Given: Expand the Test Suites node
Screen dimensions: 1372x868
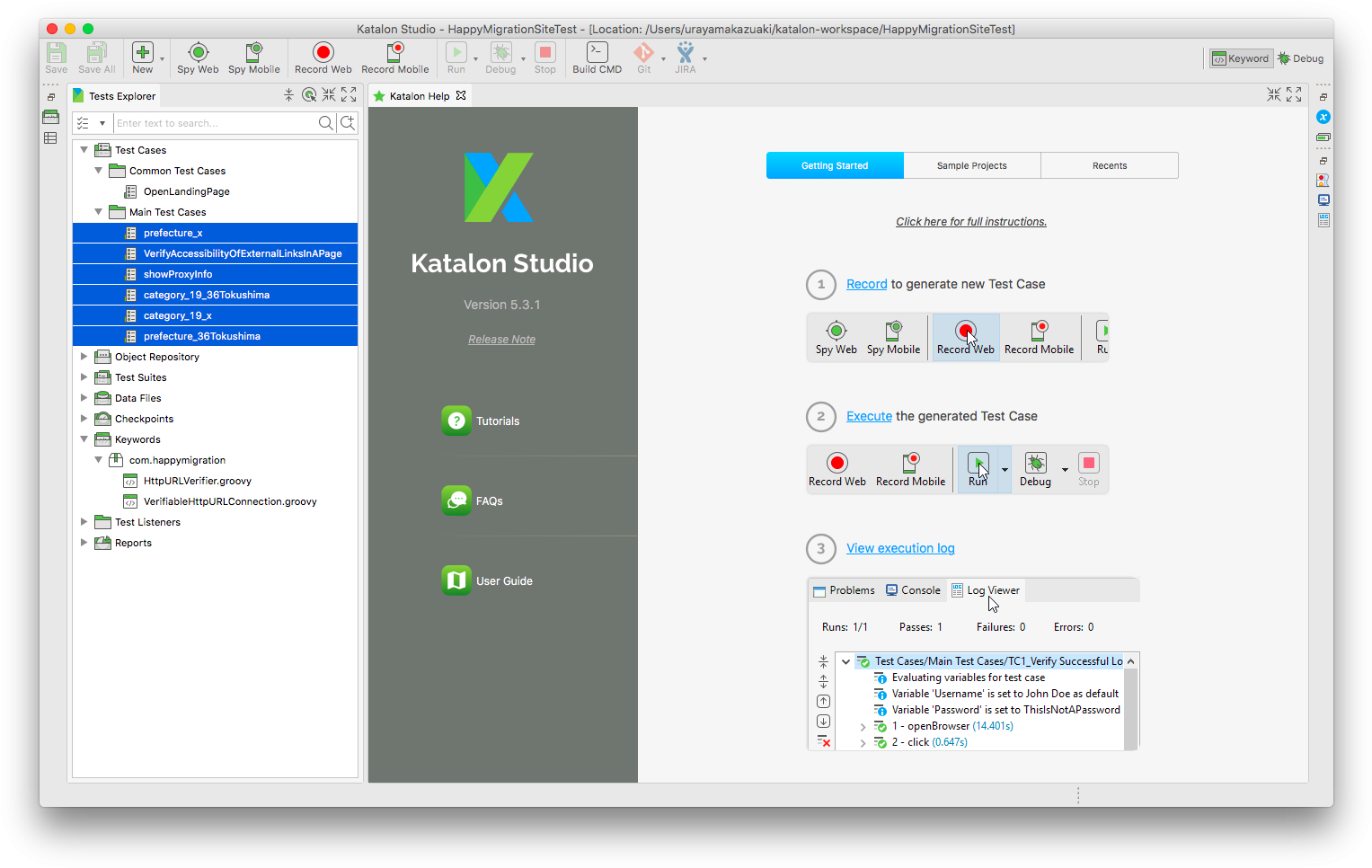Looking at the screenshot, I should point(84,377).
